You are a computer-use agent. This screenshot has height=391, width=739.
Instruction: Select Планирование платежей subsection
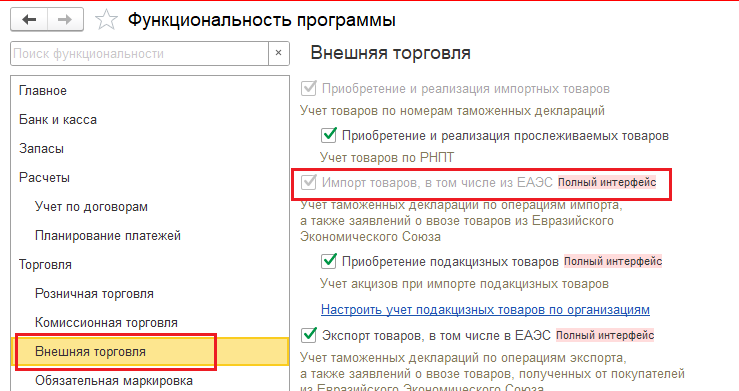click(149, 236)
